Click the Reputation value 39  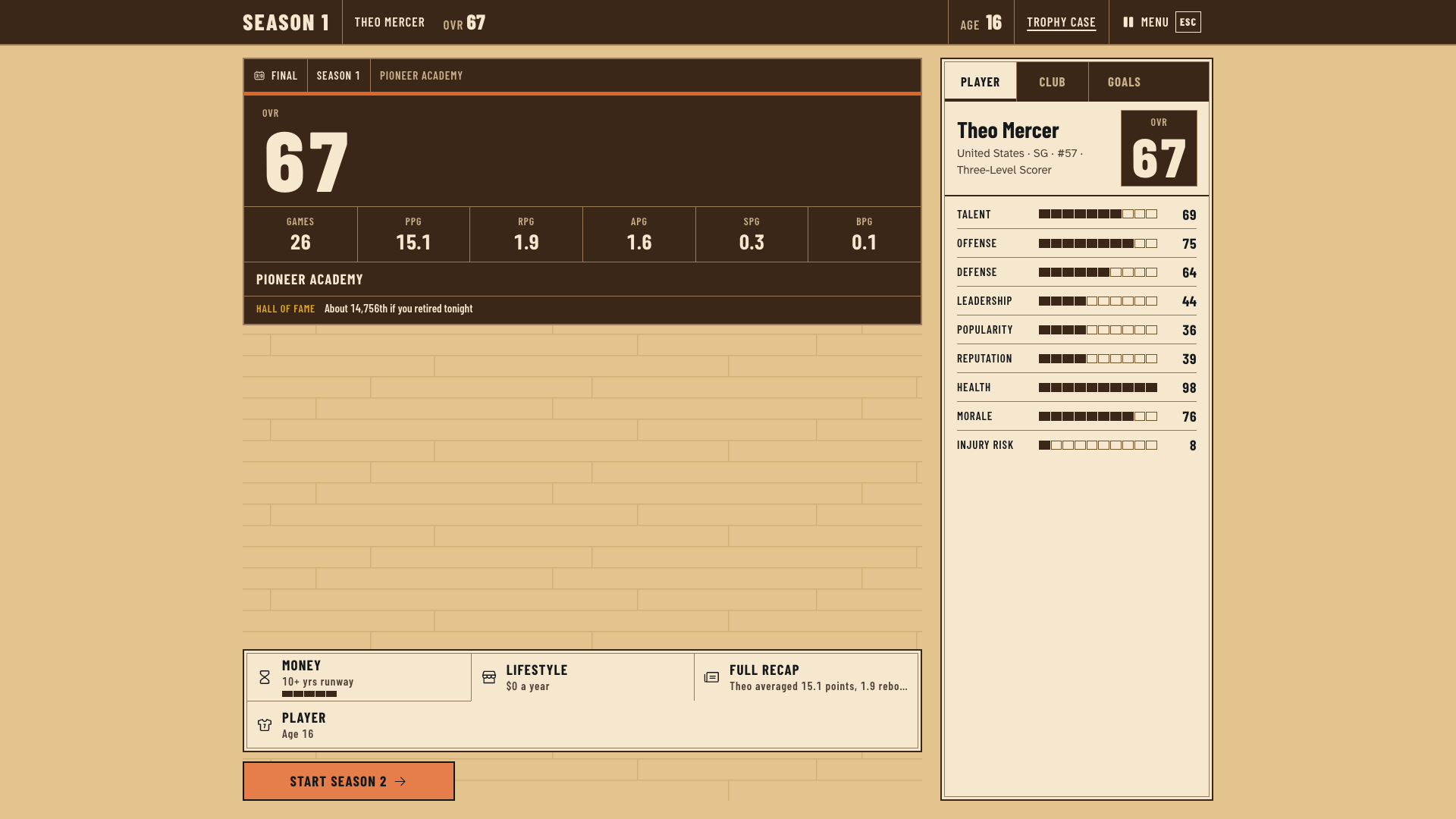(x=1189, y=359)
